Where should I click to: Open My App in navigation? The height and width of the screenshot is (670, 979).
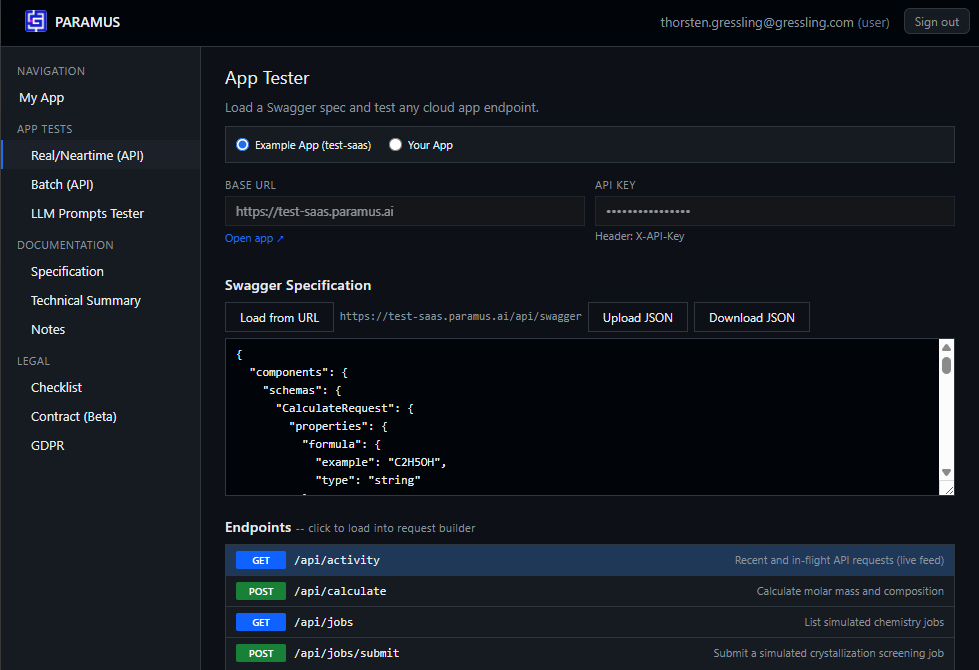point(41,97)
